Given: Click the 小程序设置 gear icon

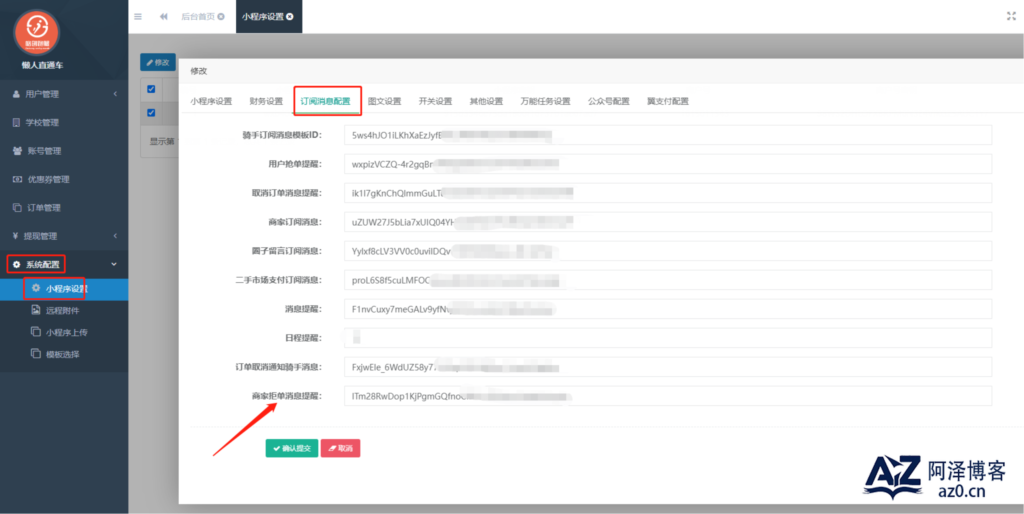Looking at the screenshot, I should coord(36,288).
